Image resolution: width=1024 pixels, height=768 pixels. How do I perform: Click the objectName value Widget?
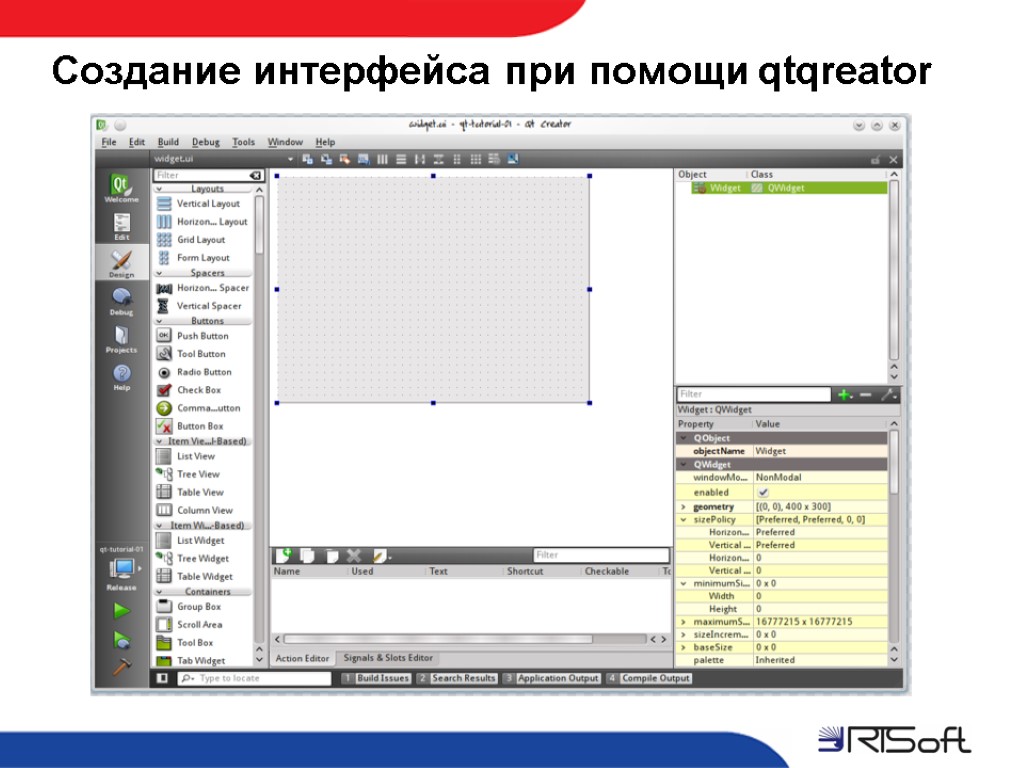(820, 451)
